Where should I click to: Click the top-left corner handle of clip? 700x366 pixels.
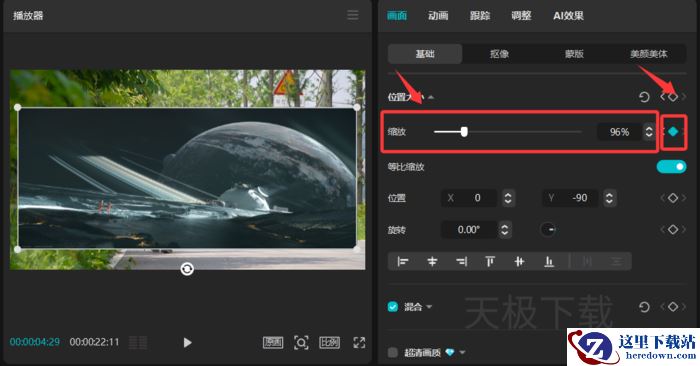point(17,107)
